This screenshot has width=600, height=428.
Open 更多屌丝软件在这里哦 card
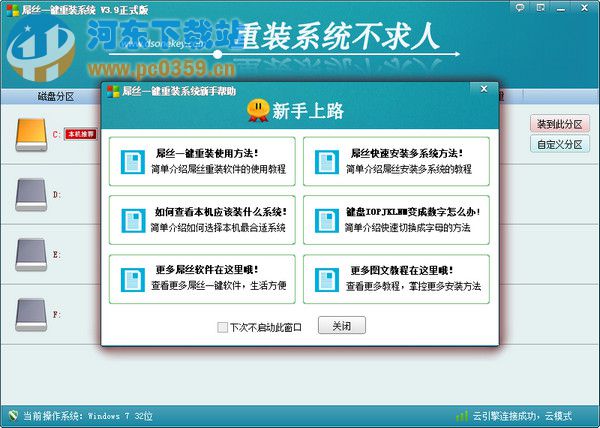(202, 279)
